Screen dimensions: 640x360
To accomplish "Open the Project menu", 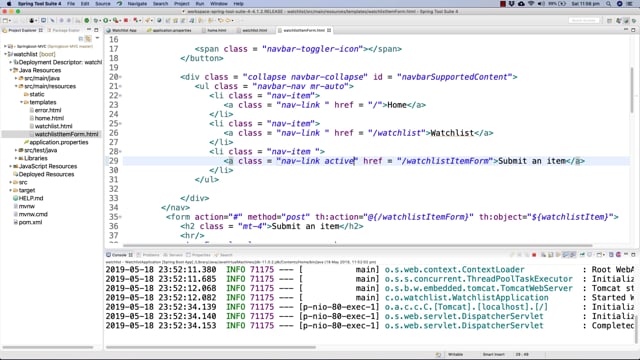I will click(182, 4).
